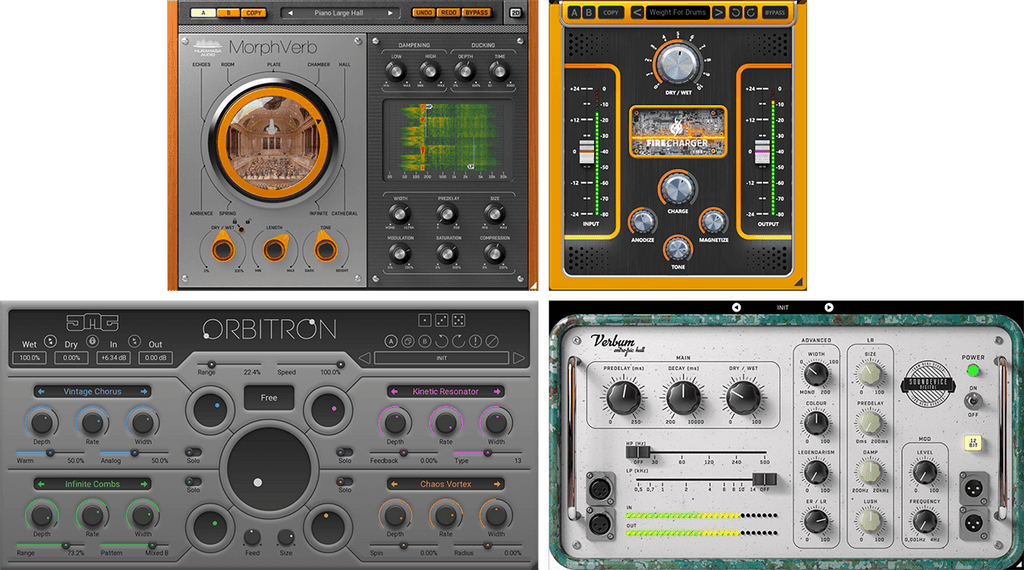The image size is (1024, 570).
Task: Click Orbitron's three-dot dice randomize icon
Action: tap(441, 320)
